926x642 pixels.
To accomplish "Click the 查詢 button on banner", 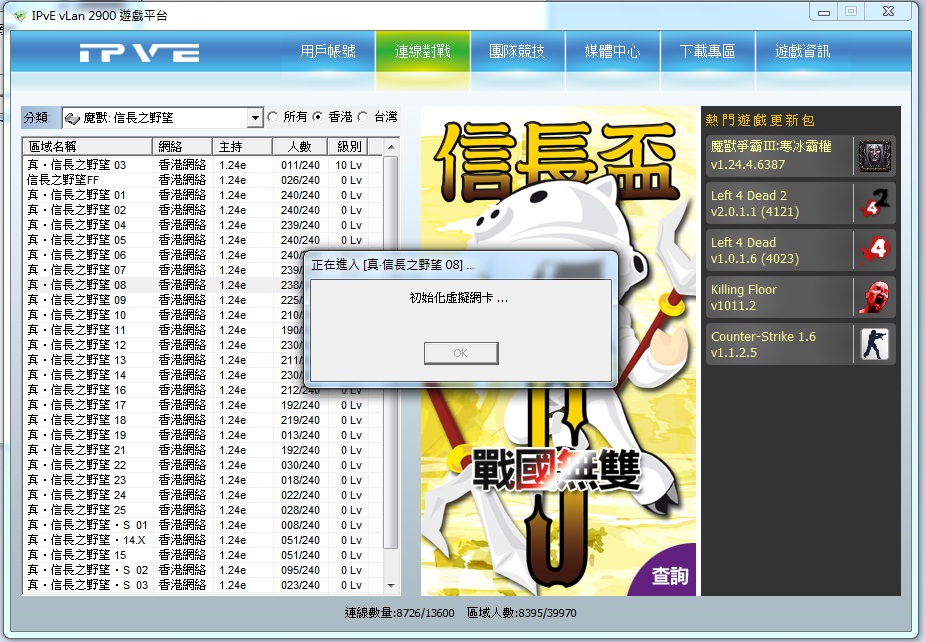I will tap(670, 576).
